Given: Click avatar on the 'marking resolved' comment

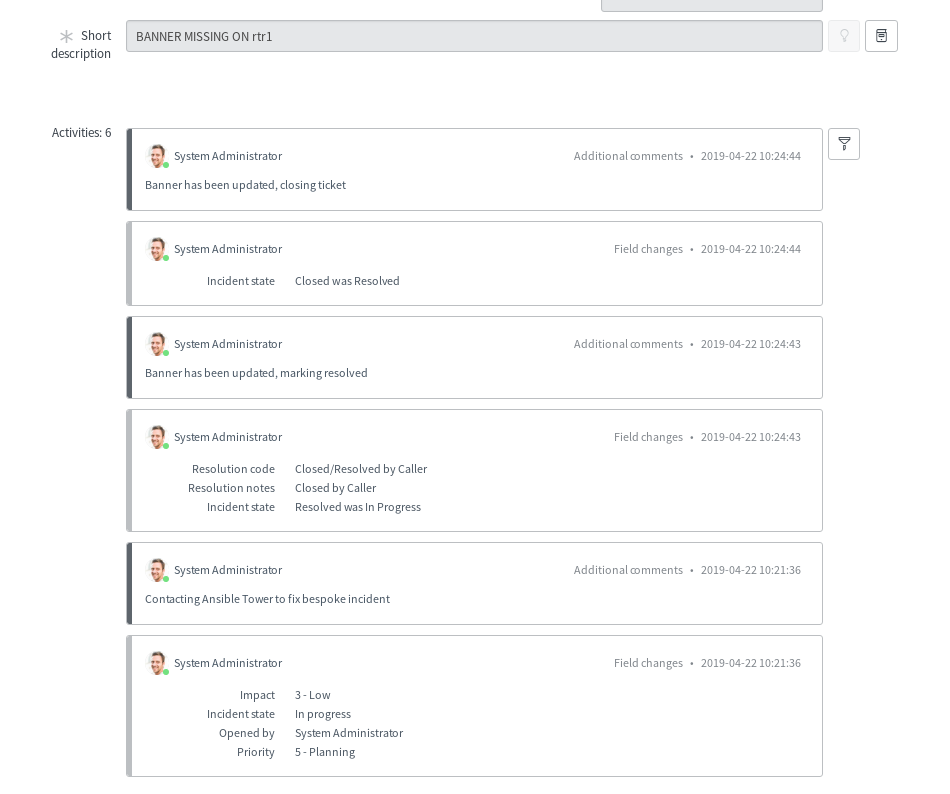Looking at the screenshot, I should 157,344.
